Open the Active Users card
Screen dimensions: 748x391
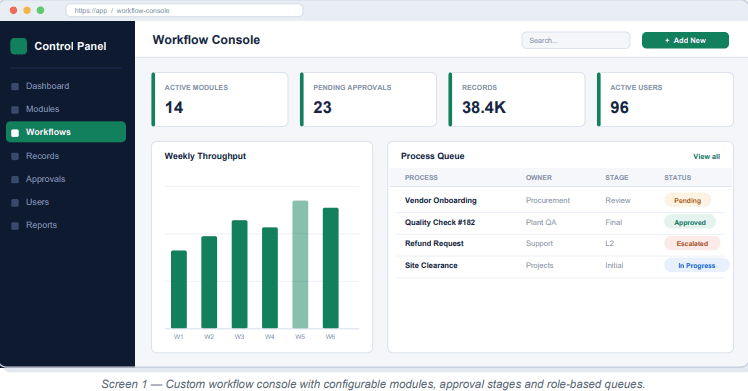tap(665, 99)
